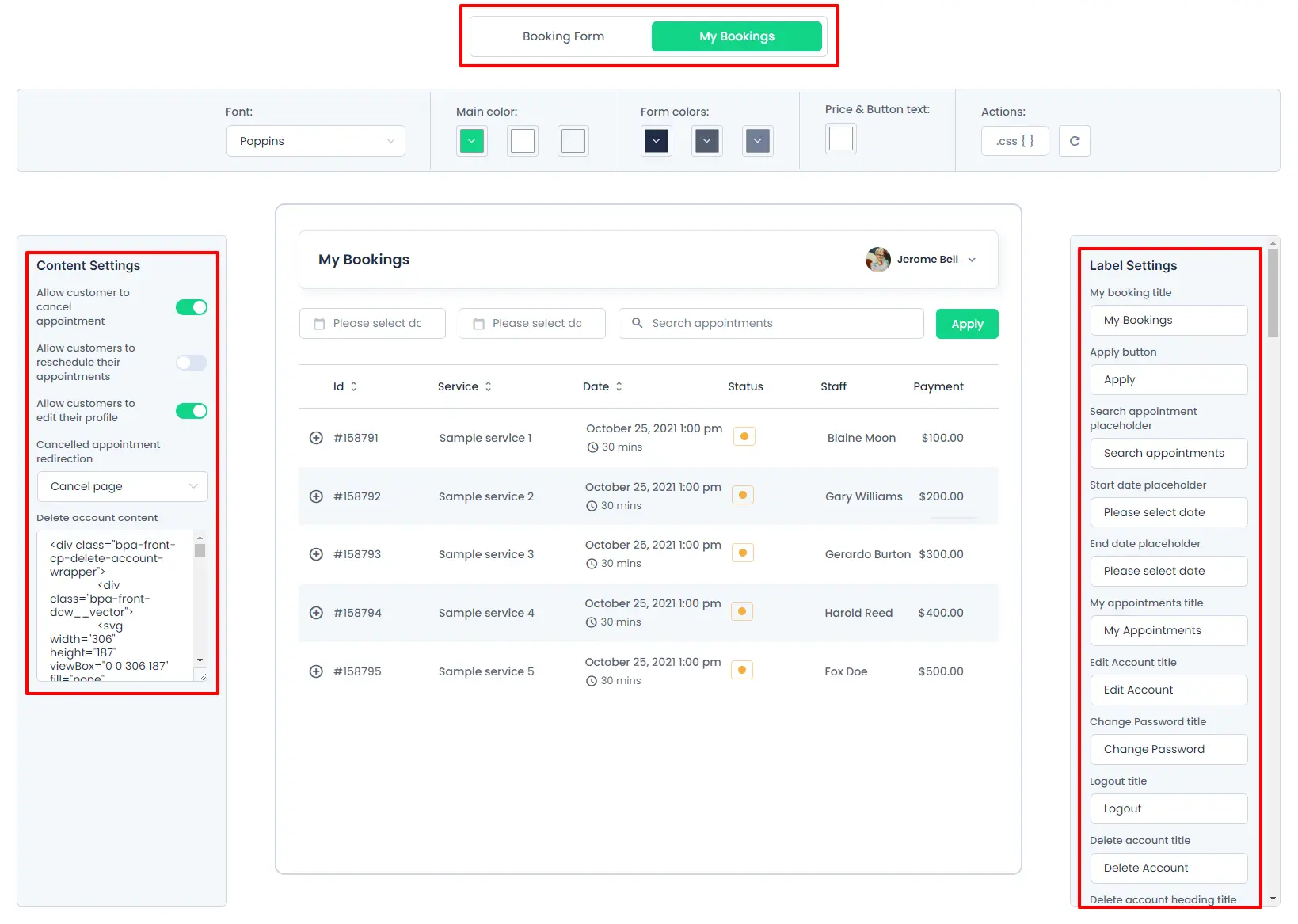The height and width of the screenshot is (924, 1298).
Task: Open Cancelled appointment redirection dropdown
Action: tap(122, 486)
